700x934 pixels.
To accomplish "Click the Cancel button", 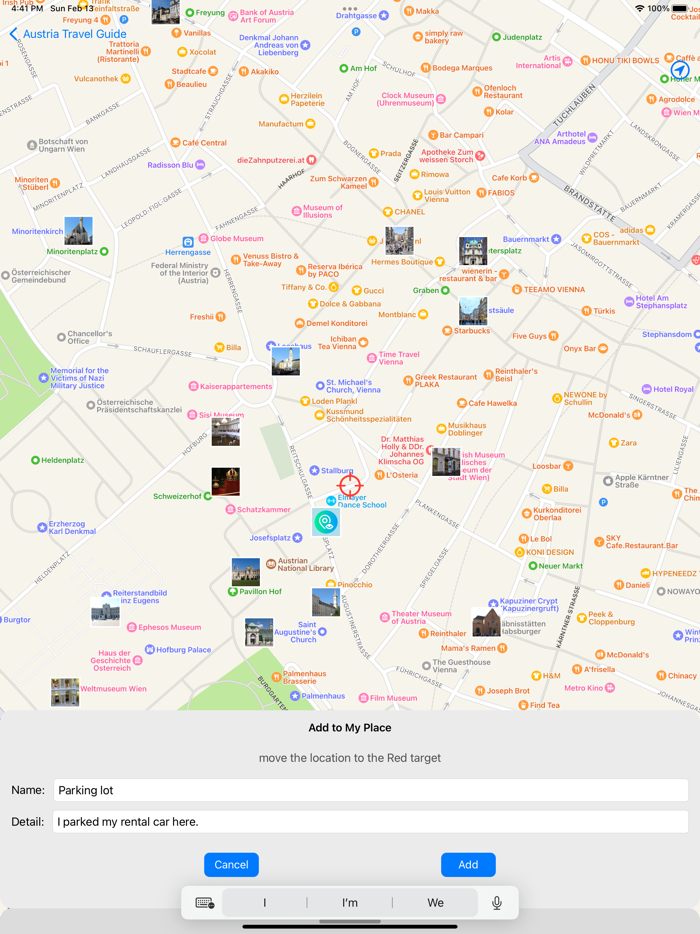I will click(x=231, y=864).
